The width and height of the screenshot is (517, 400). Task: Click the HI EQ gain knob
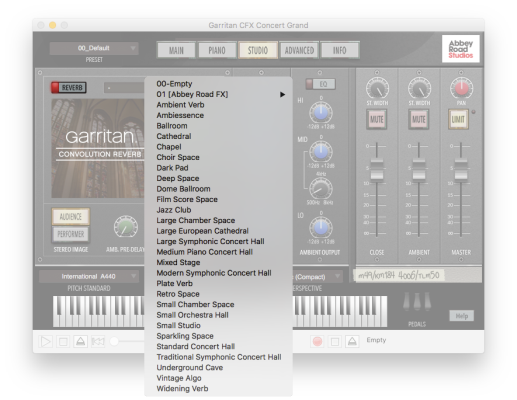coord(321,113)
